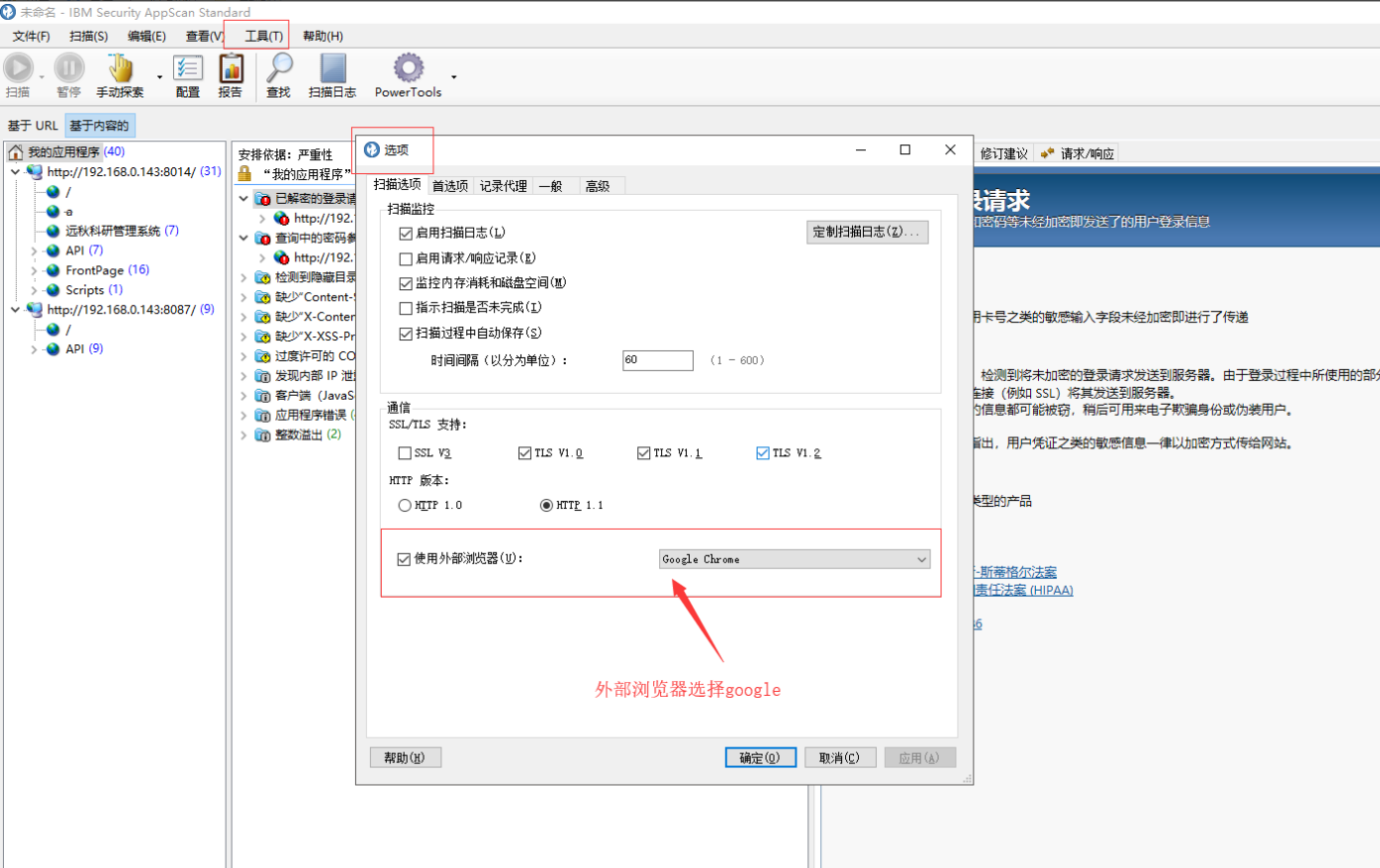The image size is (1380, 868).
Task: Expand the http://192.168.0.143:8087/ tree node
Action: pyautogui.click(x=17, y=309)
